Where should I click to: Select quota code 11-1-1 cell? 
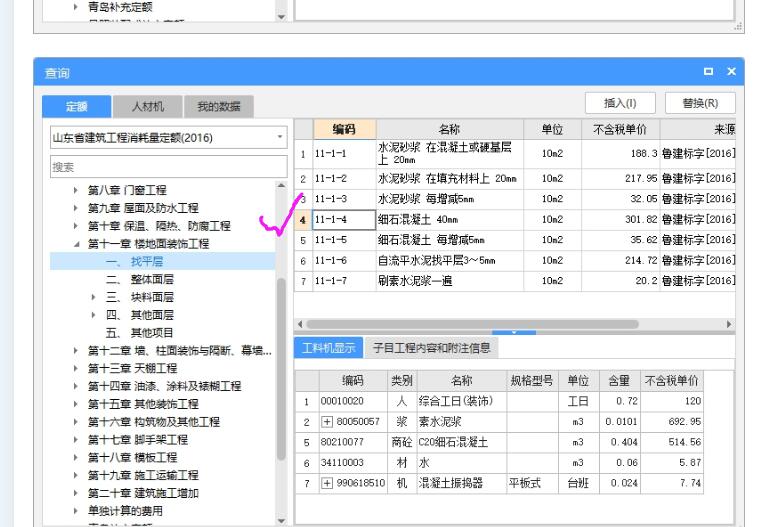[x=344, y=154]
